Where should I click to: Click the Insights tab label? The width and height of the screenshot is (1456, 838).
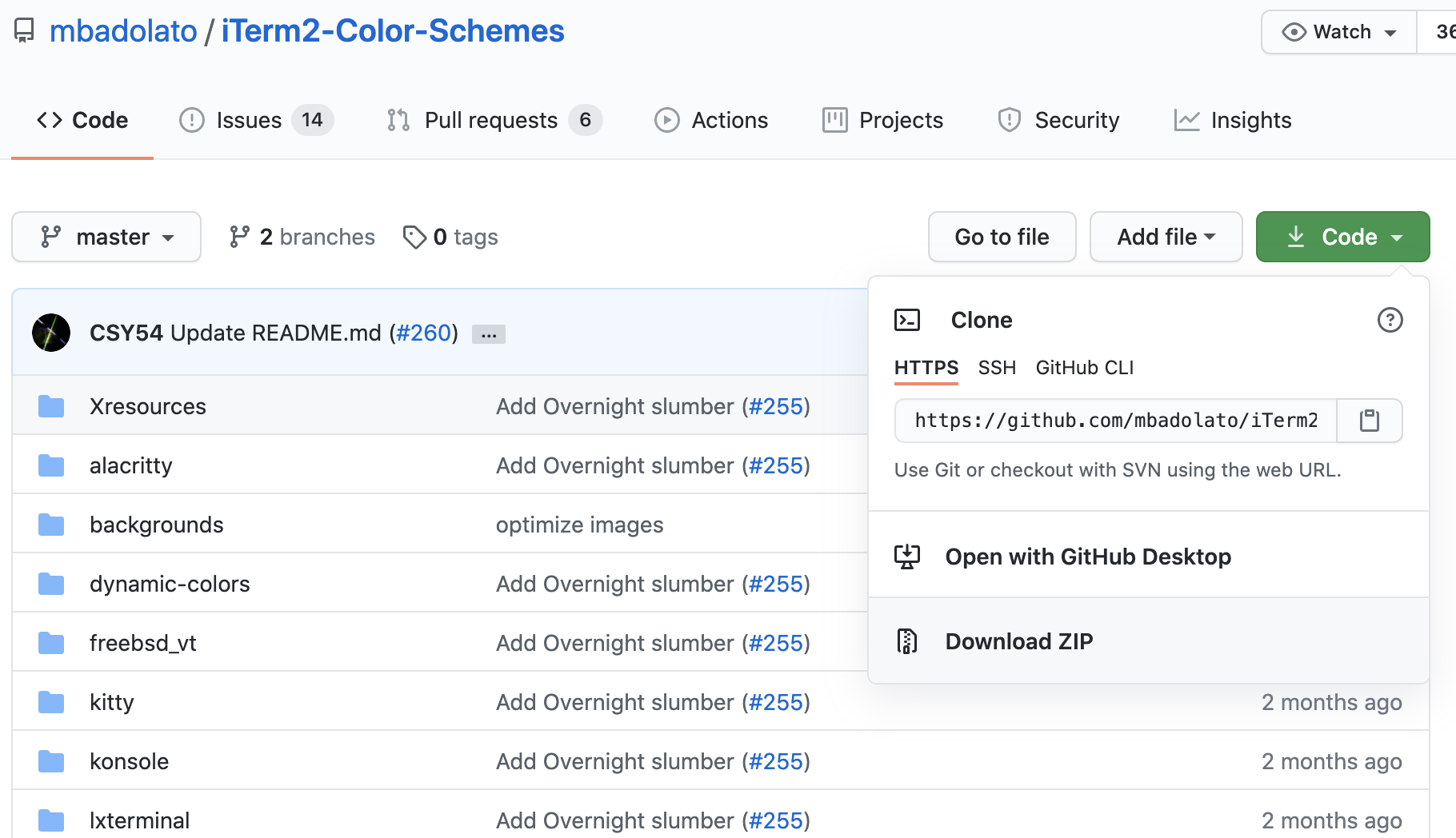click(x=1251, y=120)
